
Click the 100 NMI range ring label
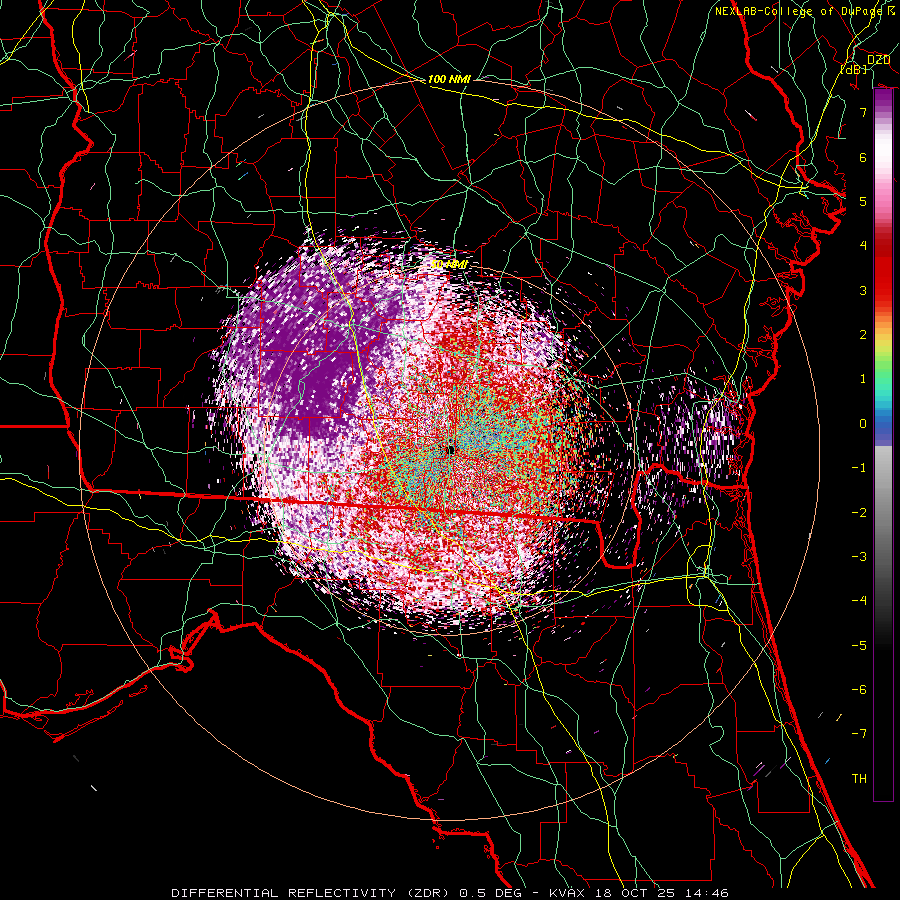coord(449,79)
